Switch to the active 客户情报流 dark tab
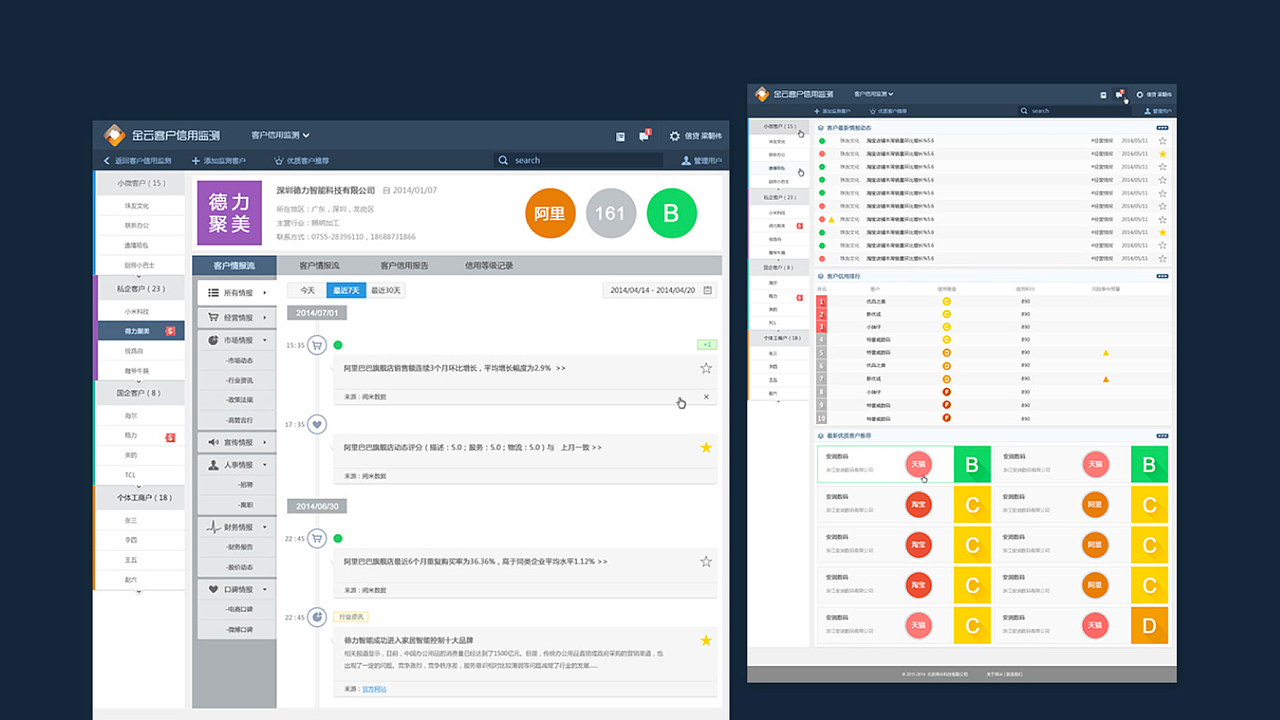Viewport: 1280px width, 720px height. 234,266
